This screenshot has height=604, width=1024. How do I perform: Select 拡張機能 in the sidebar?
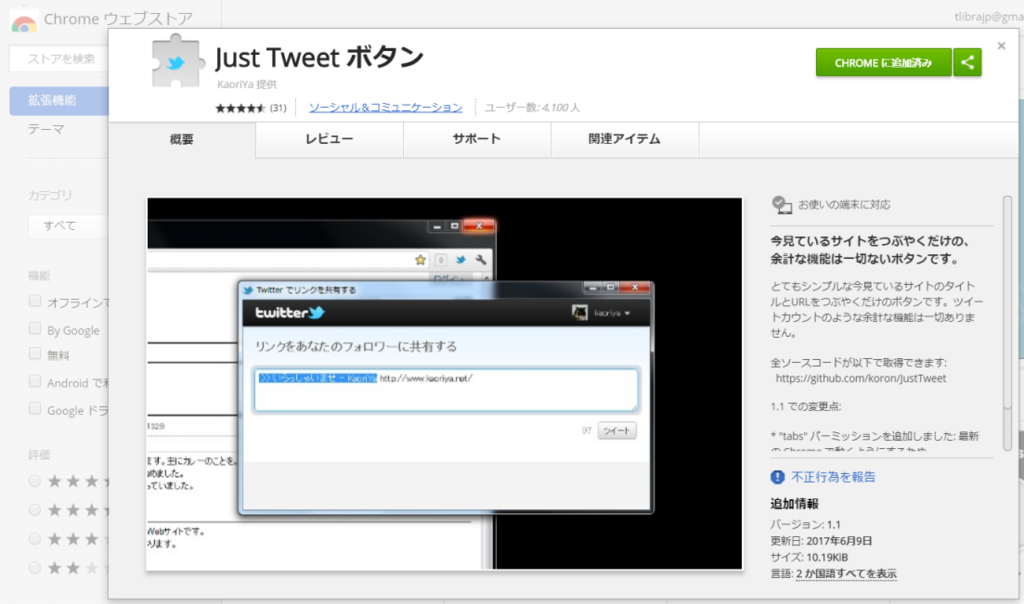[x=59, y=101]
